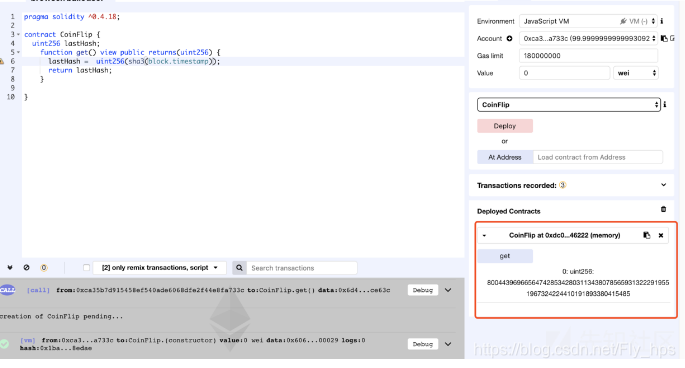This screenshot has height=368, width=685.
Task: Click the transactions recorded count badge
Action: pyautogui.click(x=563, y=185)
